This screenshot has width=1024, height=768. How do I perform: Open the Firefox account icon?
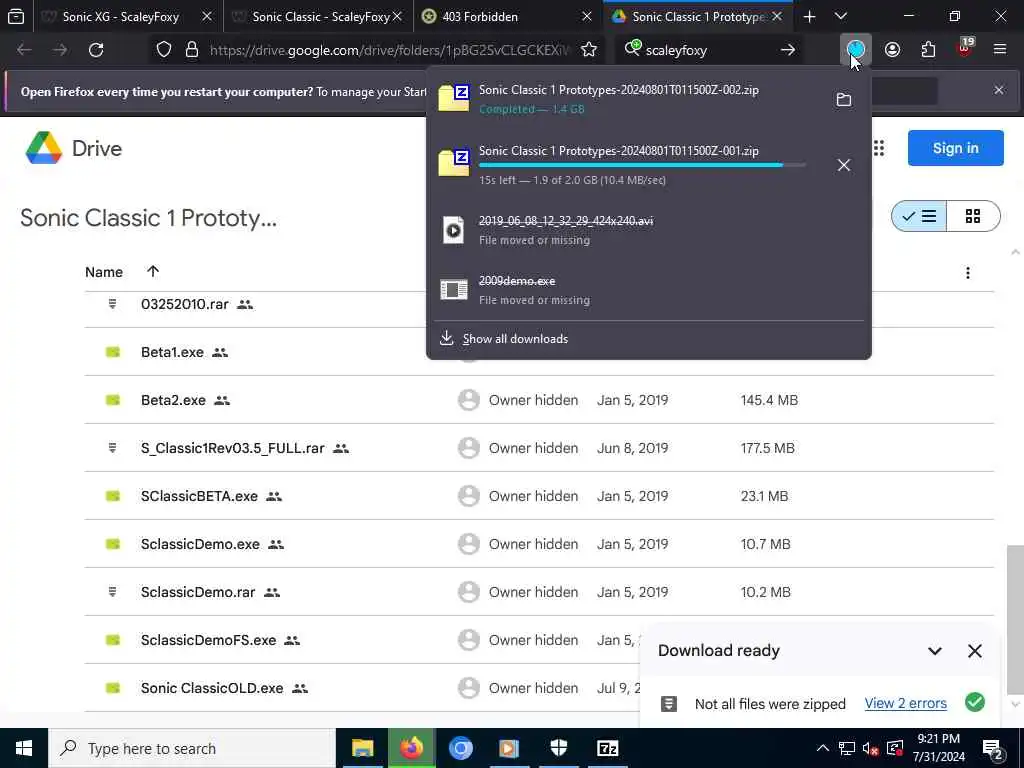[892, 50]
